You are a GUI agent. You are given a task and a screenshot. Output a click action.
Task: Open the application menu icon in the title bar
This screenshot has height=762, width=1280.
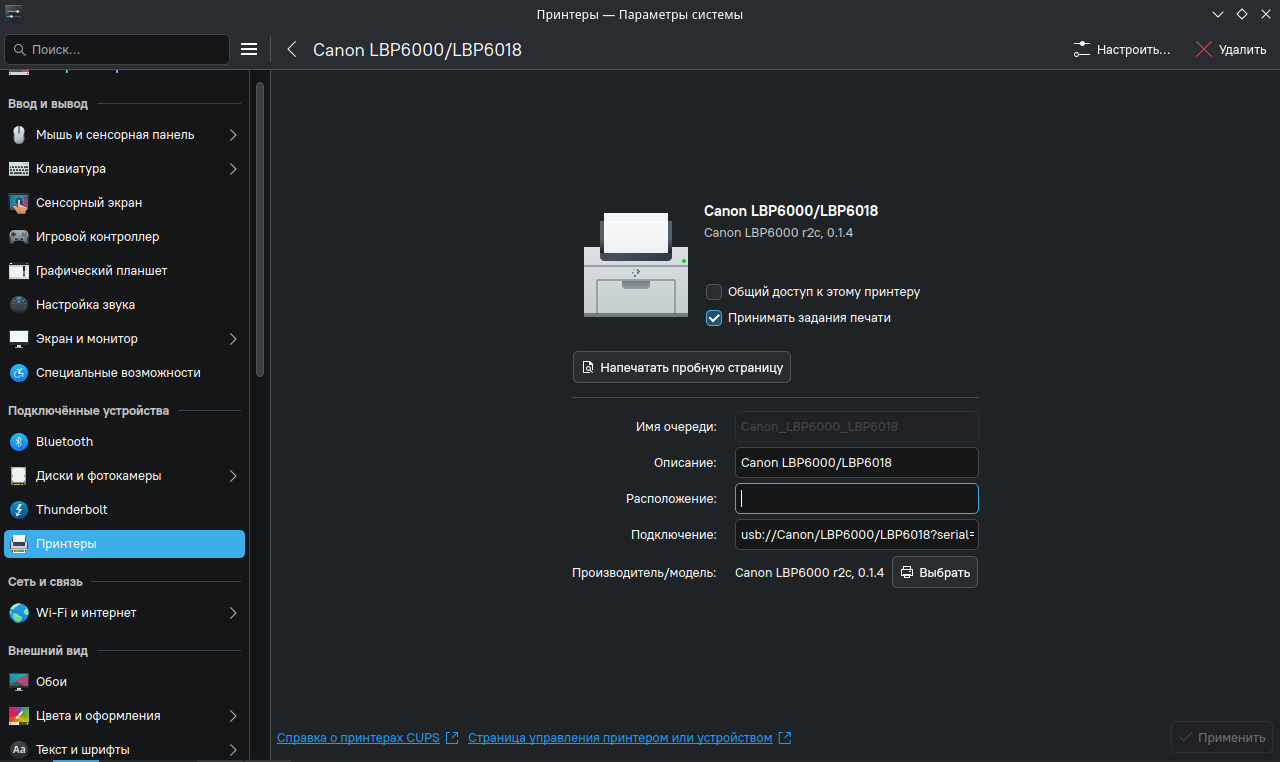[14, 14]
